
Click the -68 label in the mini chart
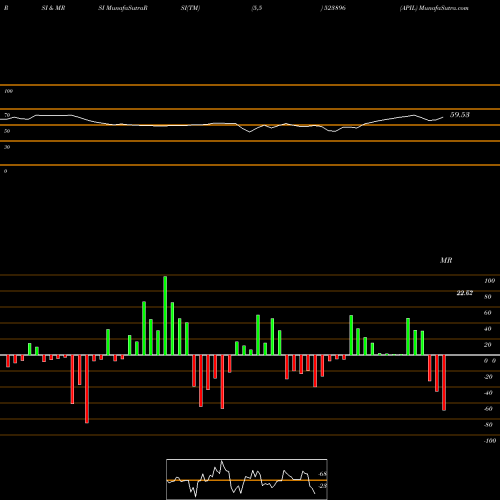tap(323, 474)
